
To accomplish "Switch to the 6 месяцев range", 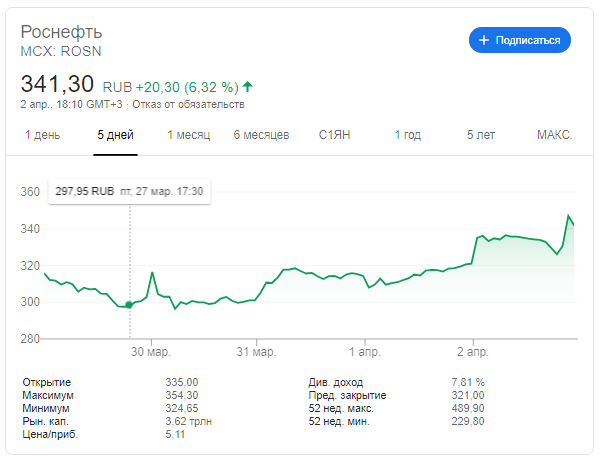I will 261,135.
